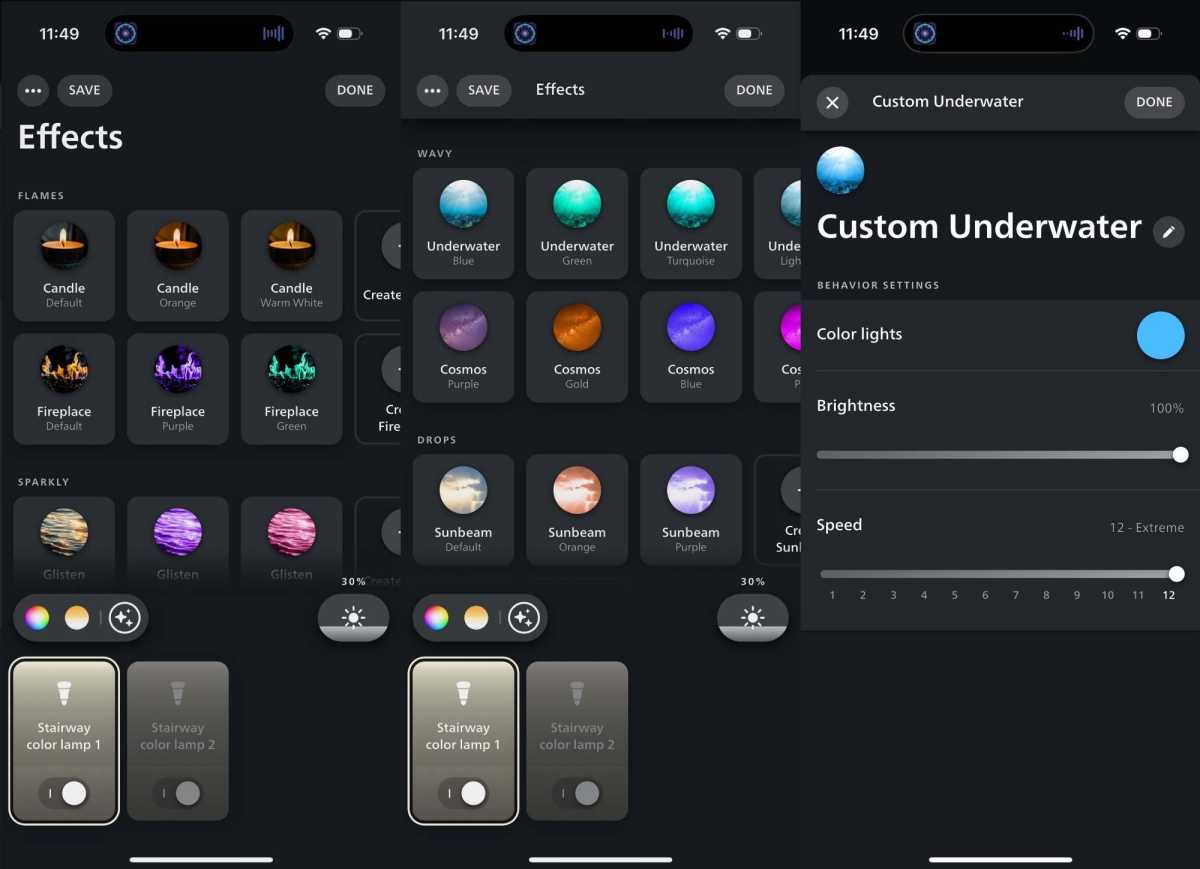Open three-dot more menu beside Effects title
This screenshot has width=1200, height=869.
tap(432, 90)
